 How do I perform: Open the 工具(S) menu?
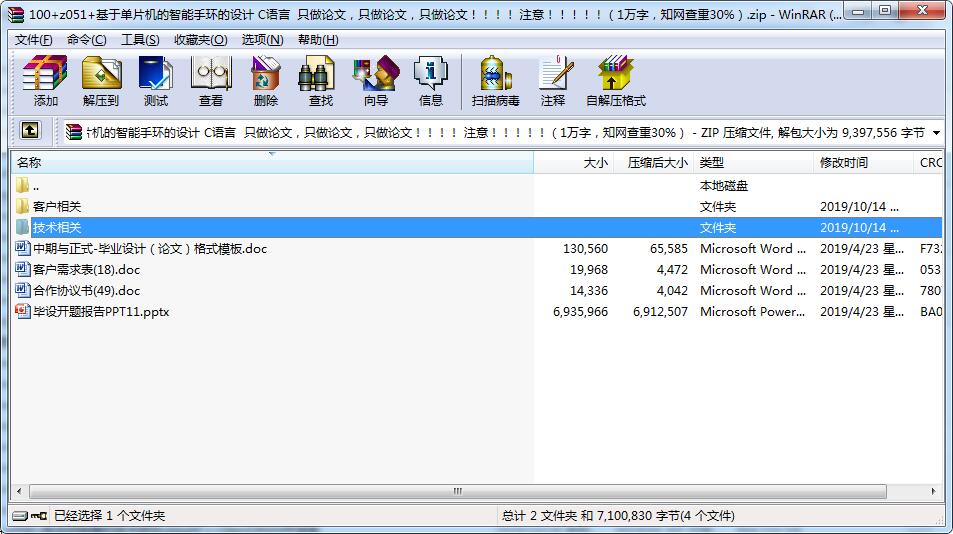pos(140,39)
